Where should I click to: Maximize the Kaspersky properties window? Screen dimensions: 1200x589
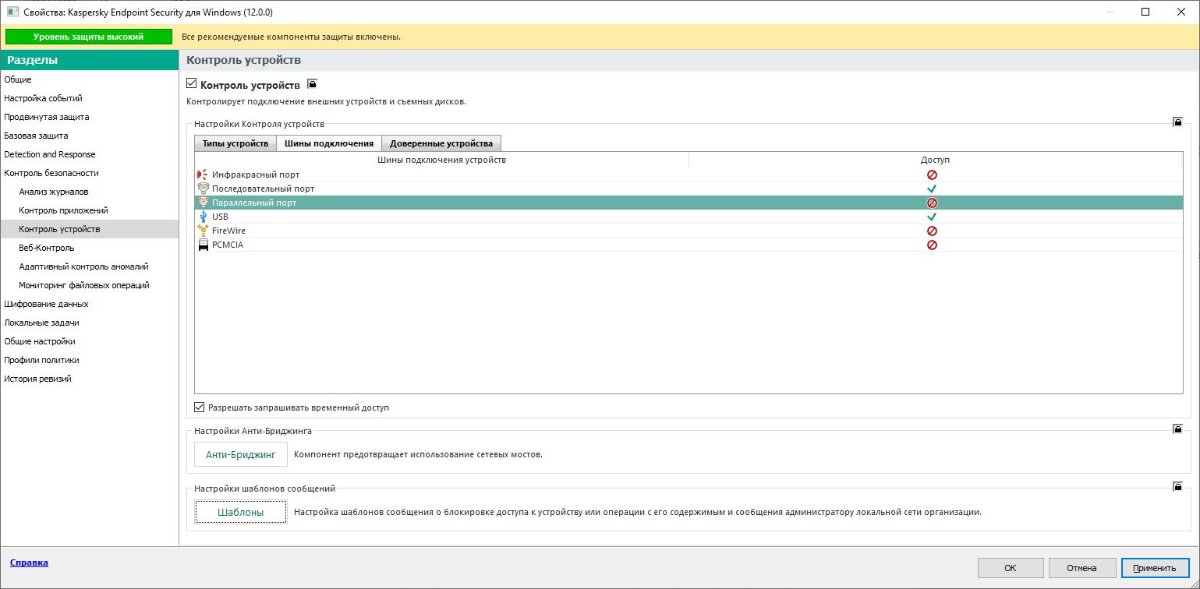(1145, 12)
